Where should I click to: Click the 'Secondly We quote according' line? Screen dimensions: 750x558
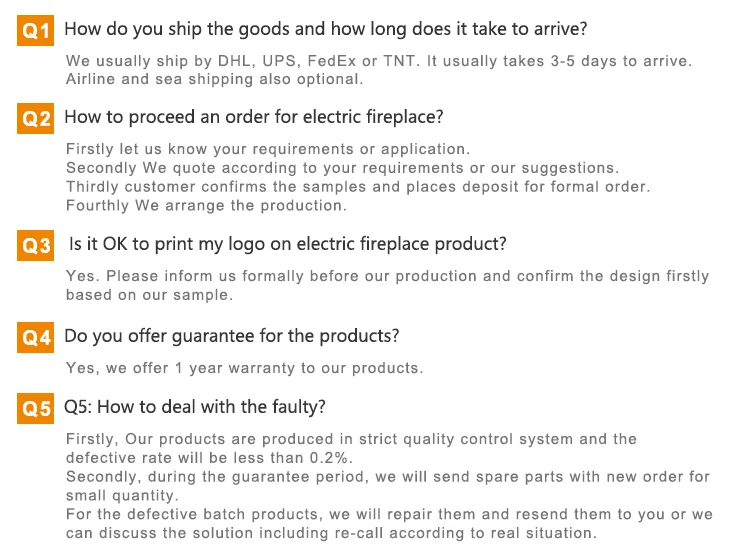tap(342, 168)
